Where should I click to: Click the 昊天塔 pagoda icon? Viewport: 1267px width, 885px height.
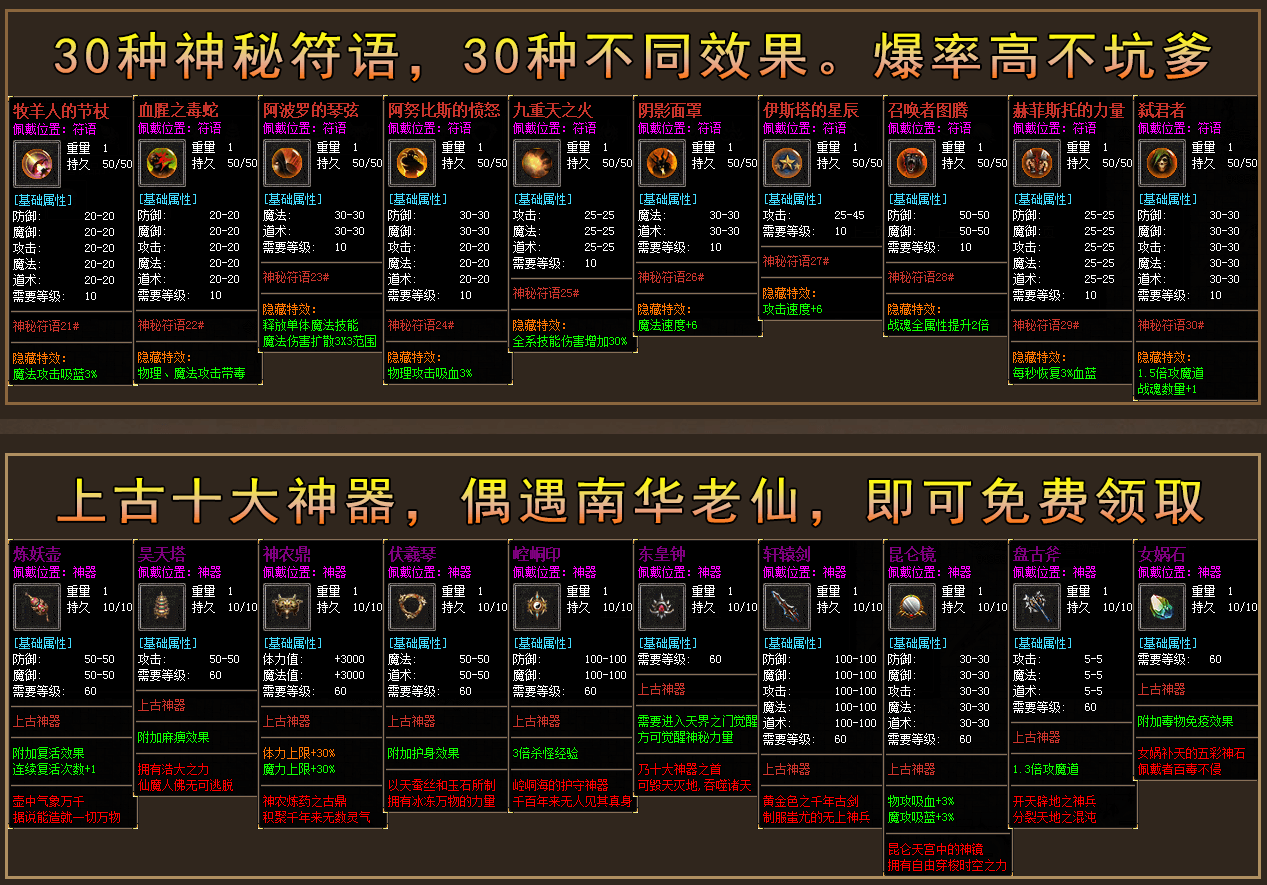coord(162,607)
